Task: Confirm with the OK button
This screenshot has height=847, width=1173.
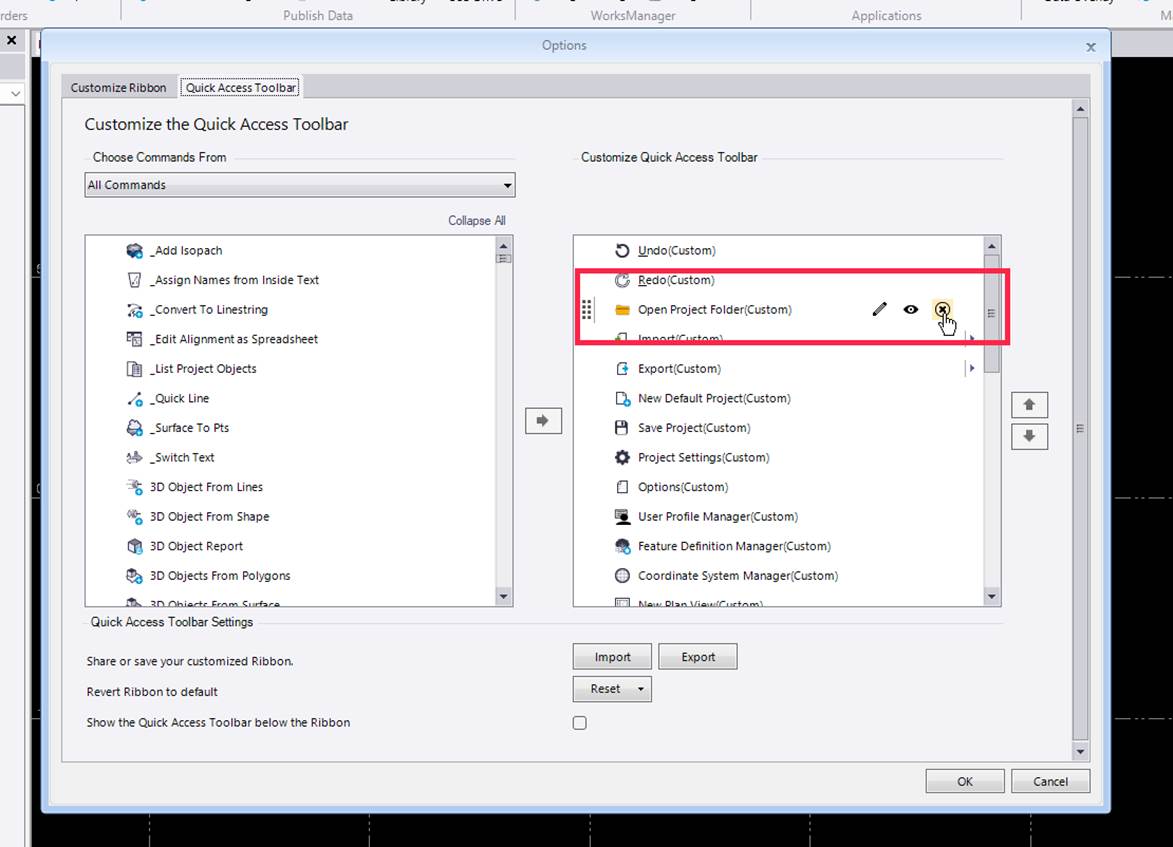Action: click(965, 781)
